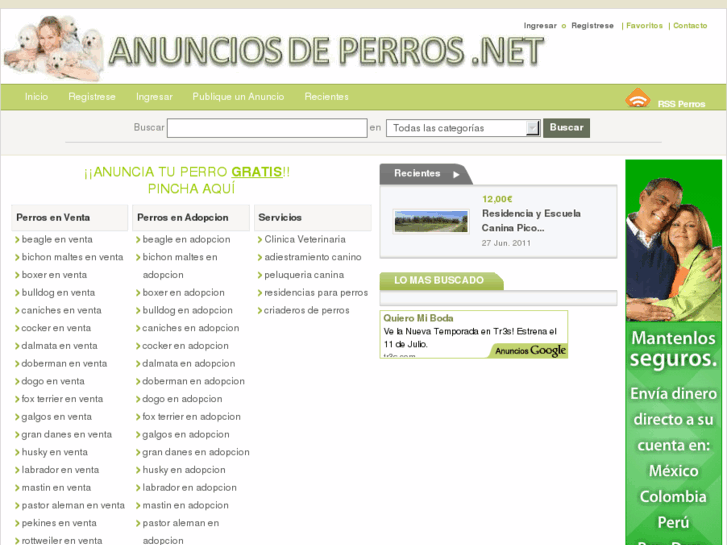727x545 pixels.
Task: Click the Quiero Mi Boda ad link
Action: [x=418, y=318]
